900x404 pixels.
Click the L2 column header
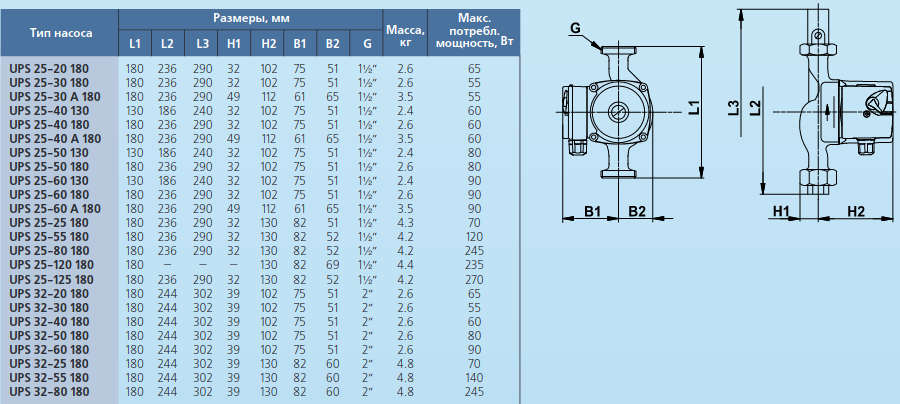tap(167, 43)
